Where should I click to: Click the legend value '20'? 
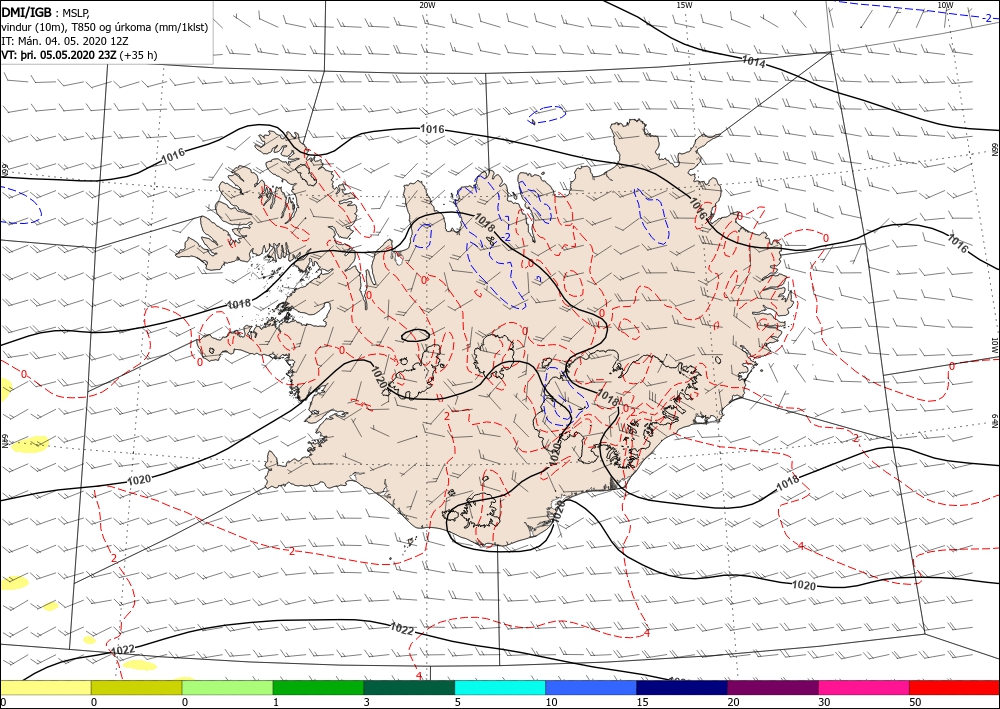coord(733,702)
